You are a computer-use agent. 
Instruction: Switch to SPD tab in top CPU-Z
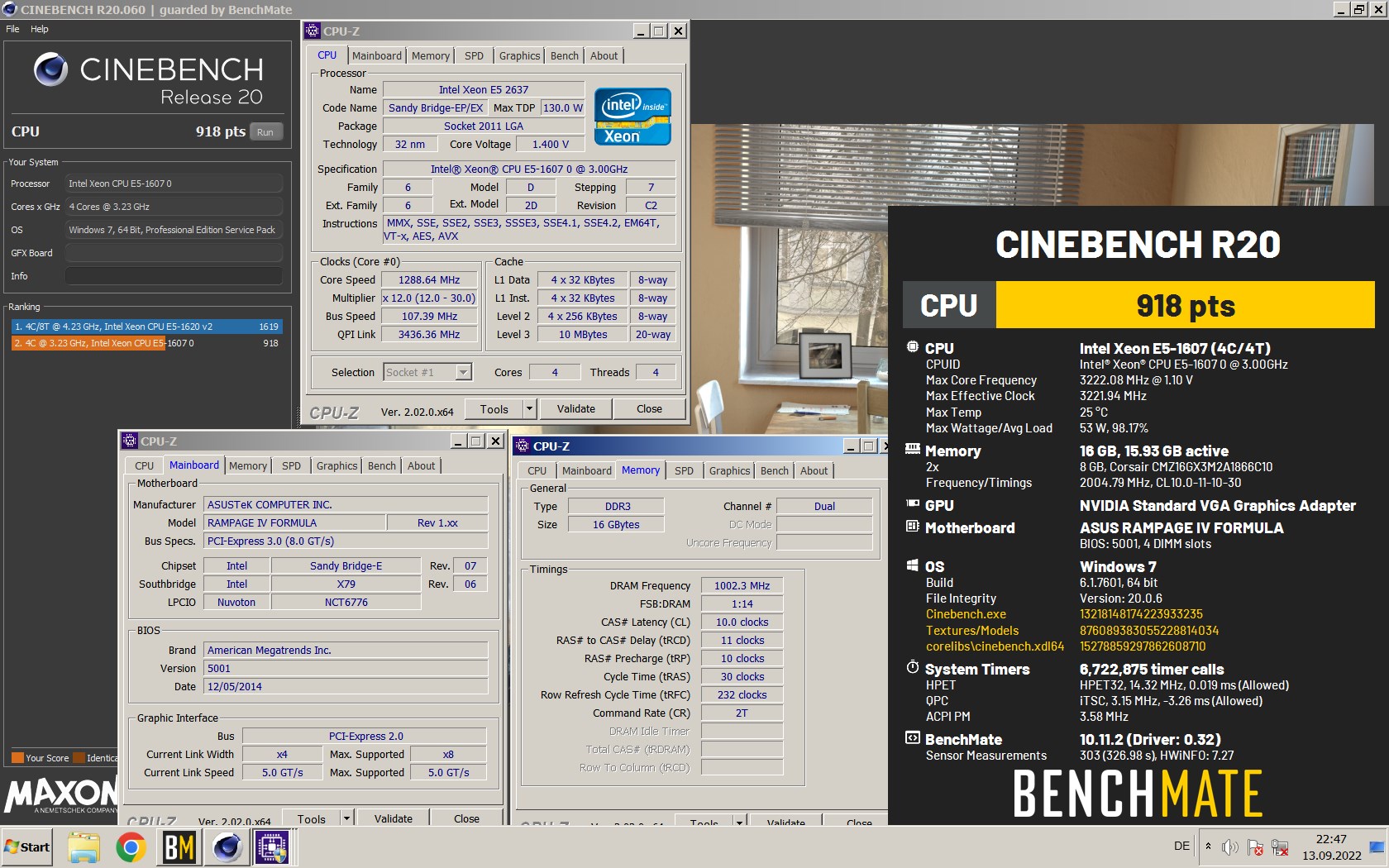pos(474,55)
